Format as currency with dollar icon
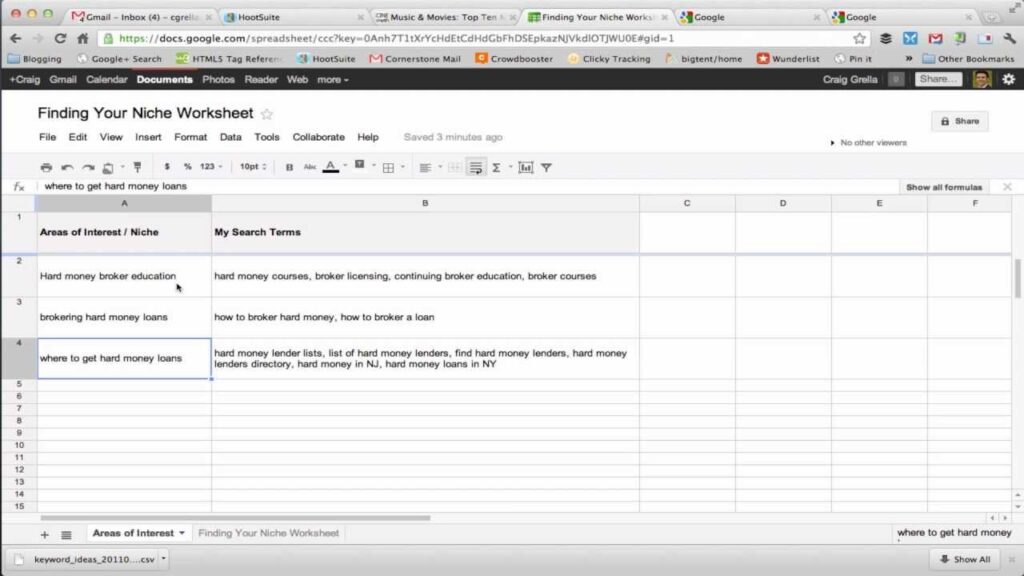Viewport: 1024px width, 576px height. click(167, 167)
